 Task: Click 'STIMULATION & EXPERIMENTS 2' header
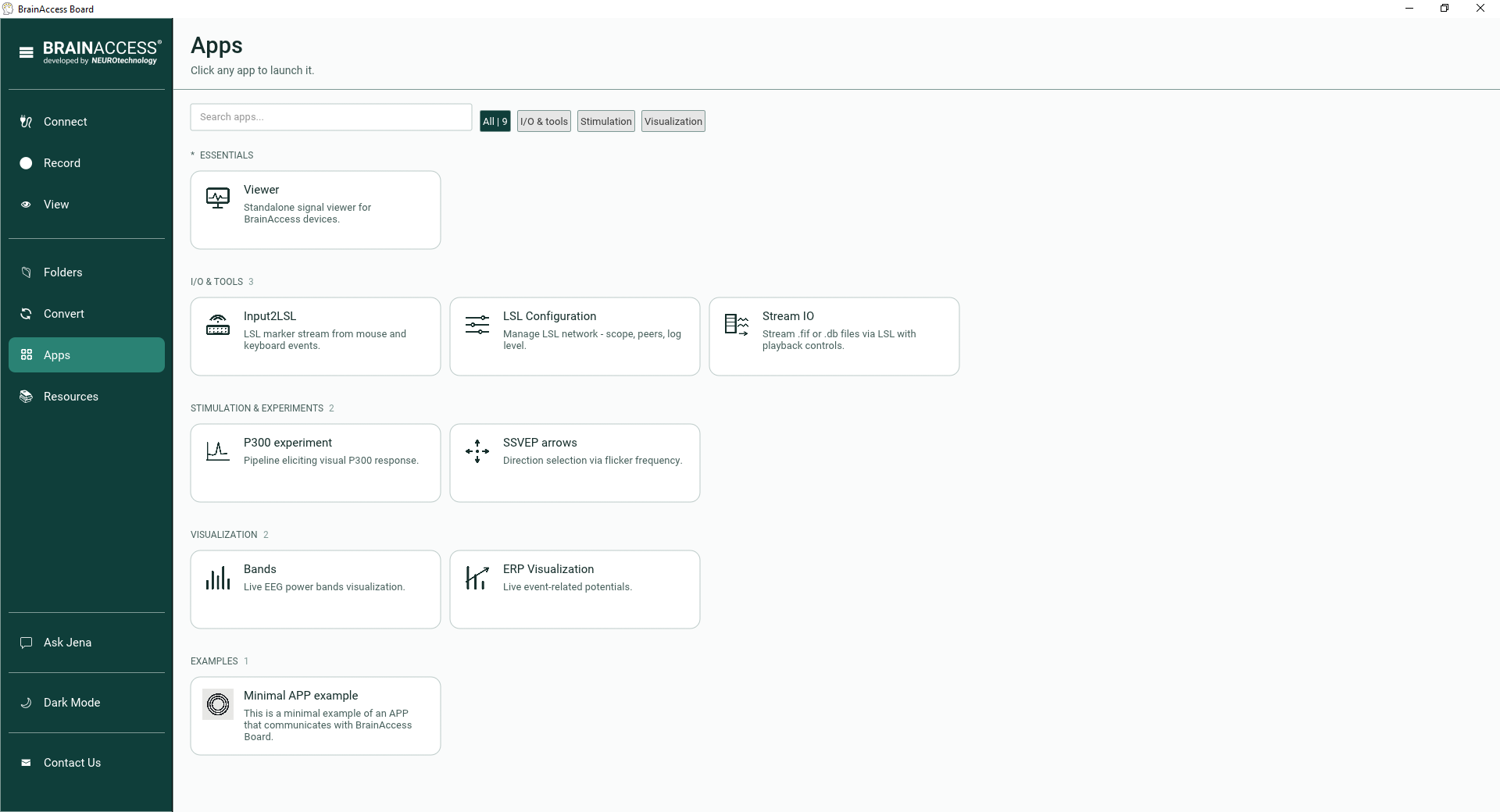pyautogui.click(x=262, y=408)
